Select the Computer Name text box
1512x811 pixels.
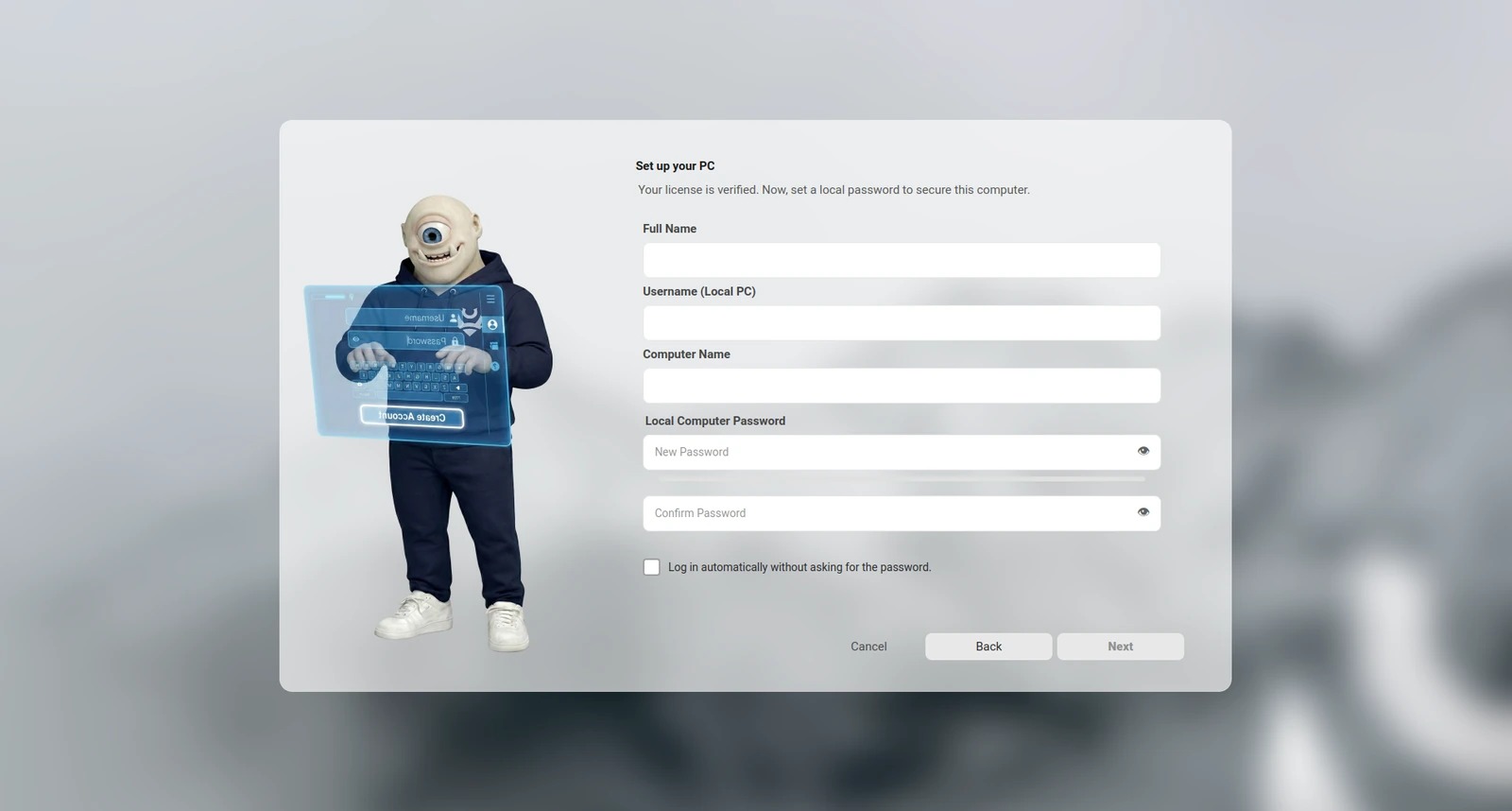902,386
